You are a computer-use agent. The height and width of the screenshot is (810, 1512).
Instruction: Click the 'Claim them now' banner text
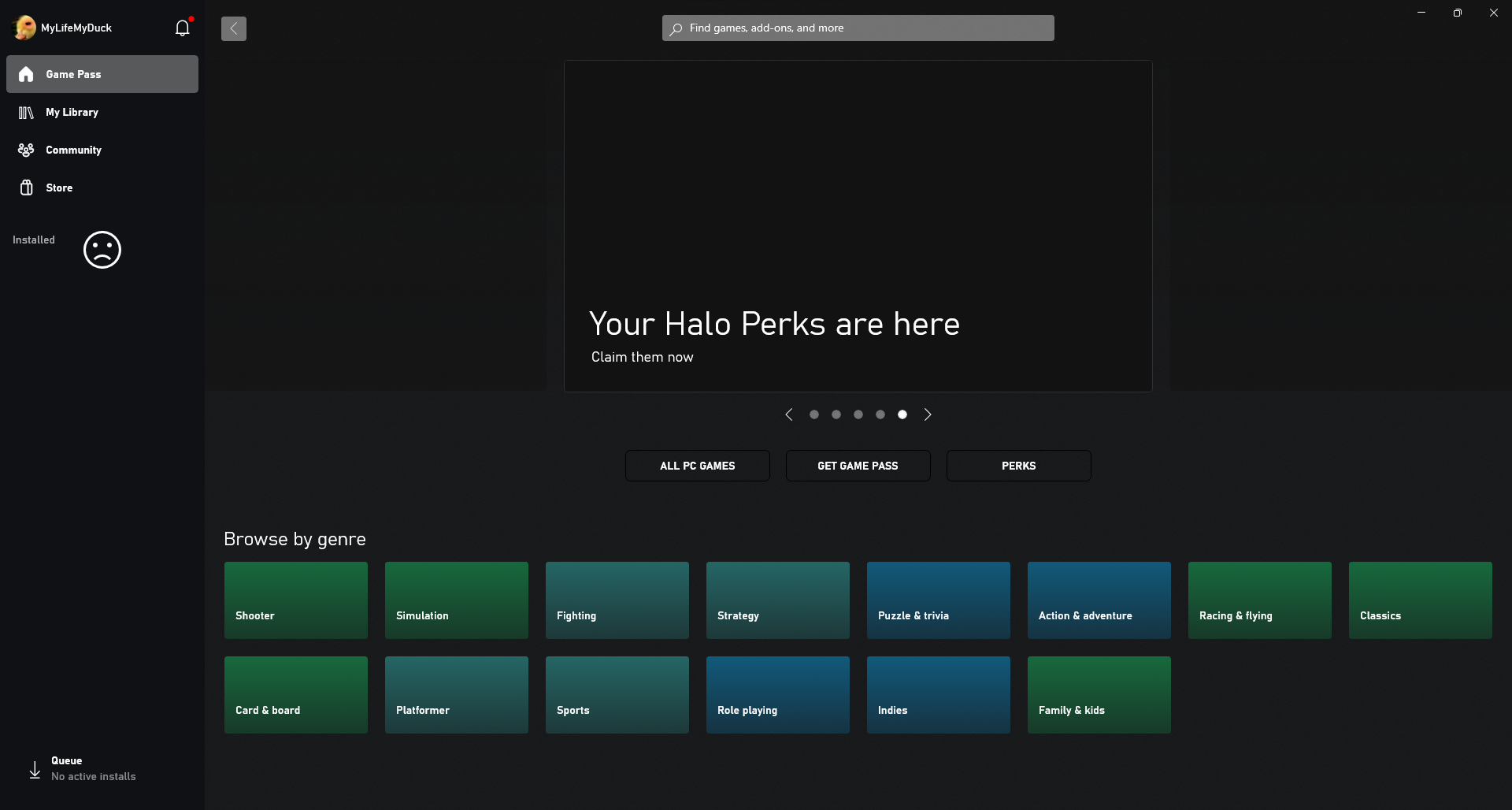[643, 357]
